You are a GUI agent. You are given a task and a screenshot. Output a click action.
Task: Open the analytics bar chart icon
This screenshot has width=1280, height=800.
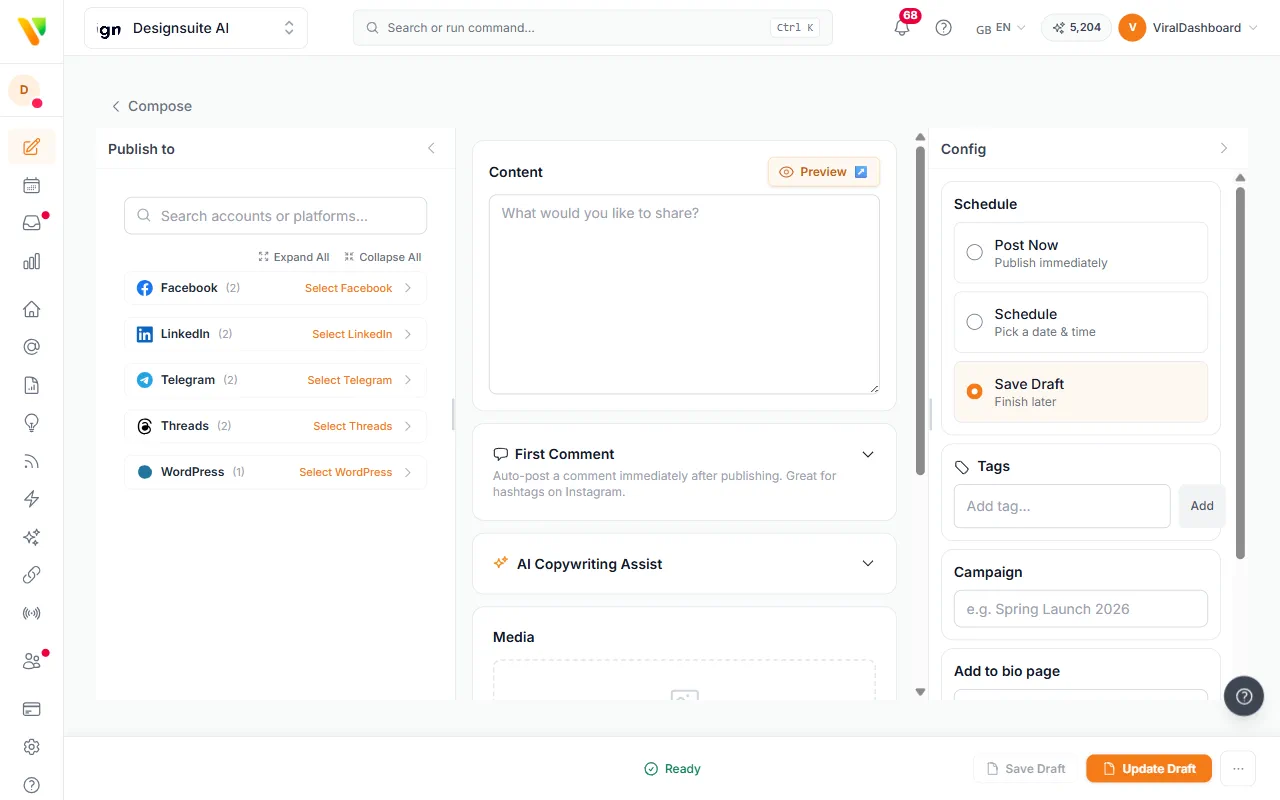(31, 261)
